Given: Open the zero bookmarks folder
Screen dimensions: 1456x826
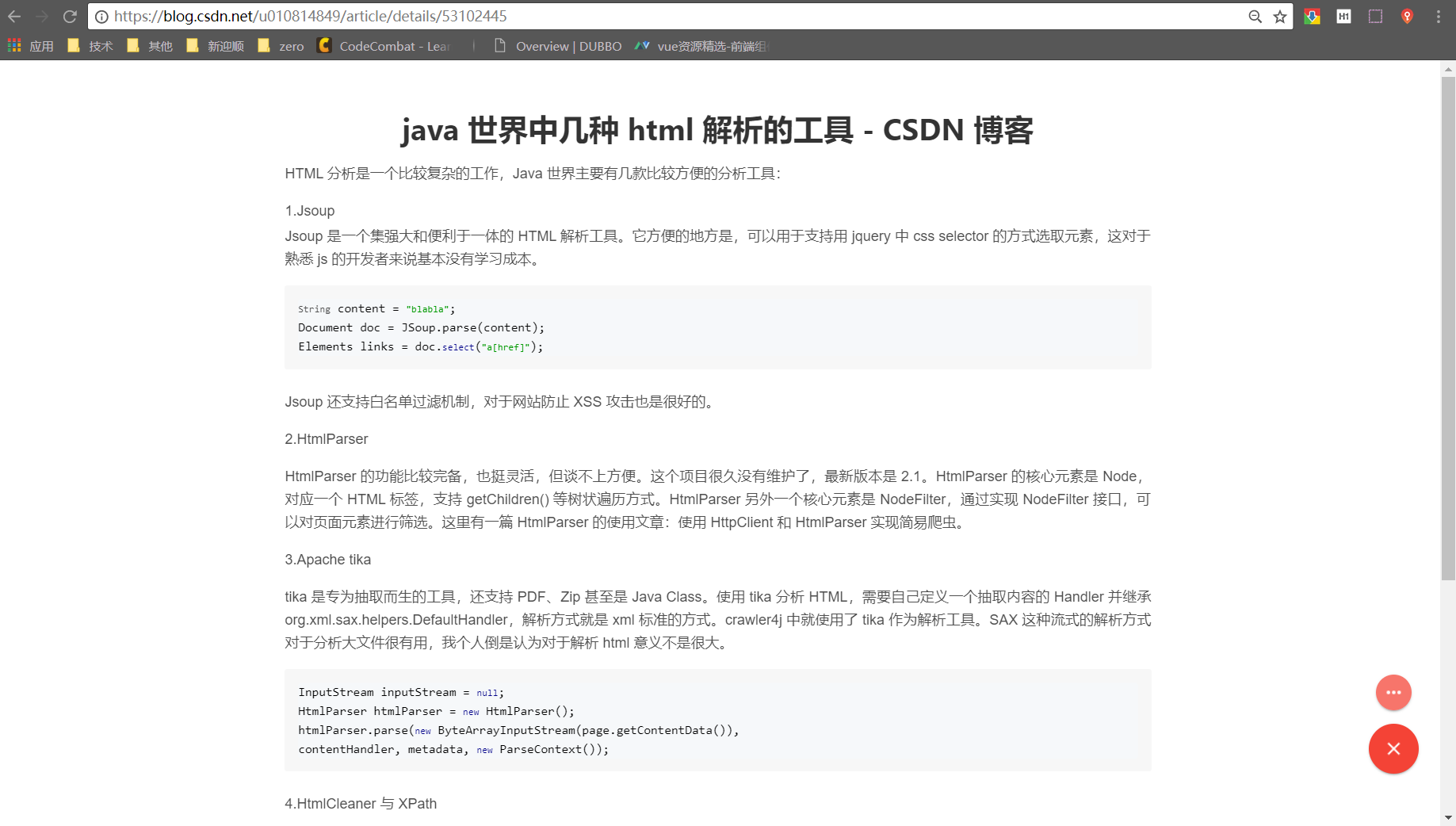Looking at the screenshot, I should click(281, 46).
